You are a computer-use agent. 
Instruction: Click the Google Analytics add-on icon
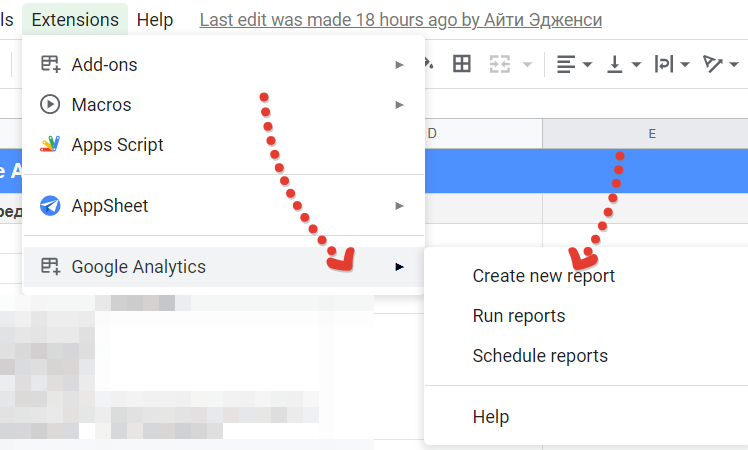(50, 266)
